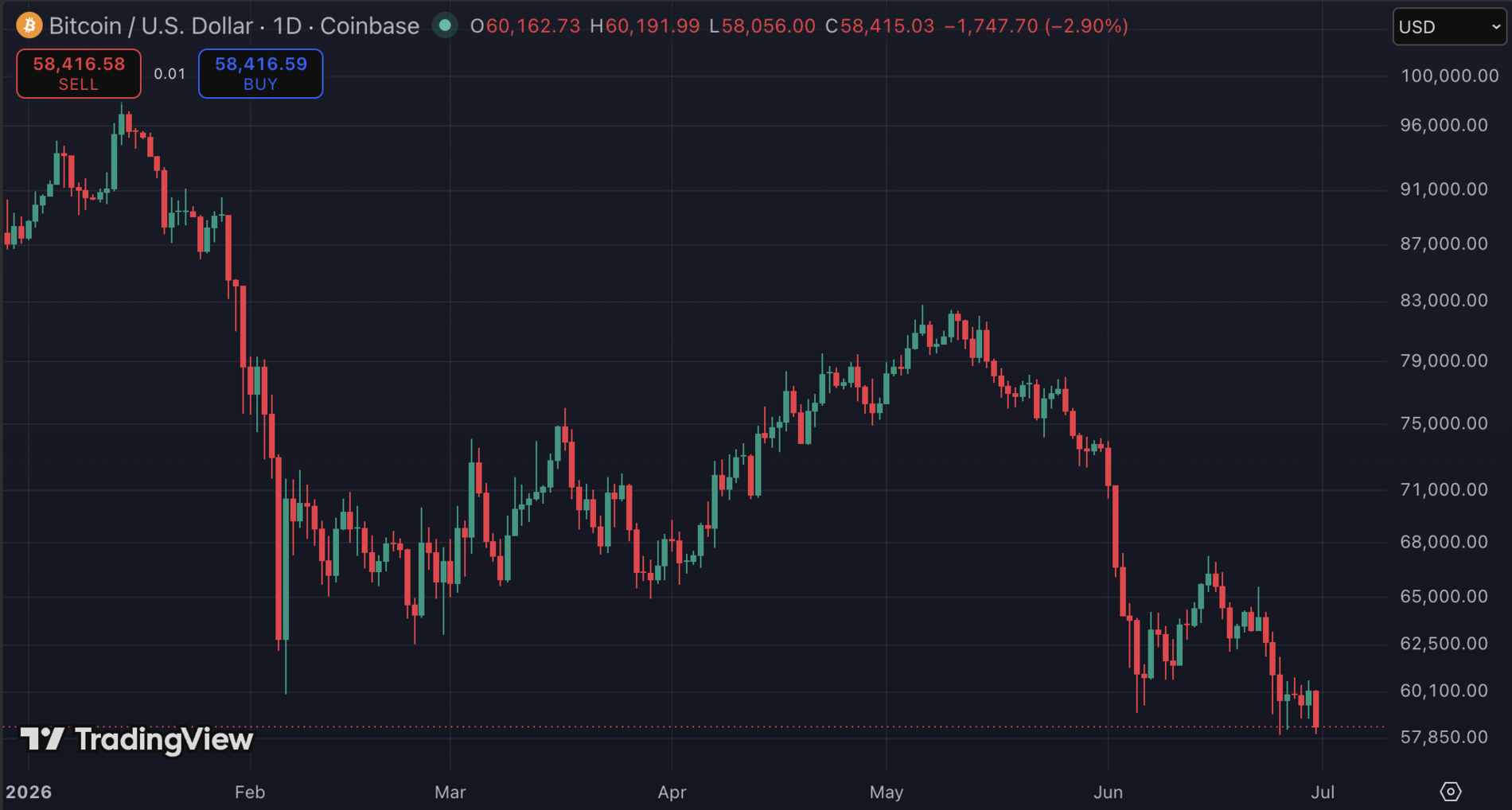Click the 68,000.00 price axis label
The width and height of the screenshot is (1512, 810).
click(1444, 542)
